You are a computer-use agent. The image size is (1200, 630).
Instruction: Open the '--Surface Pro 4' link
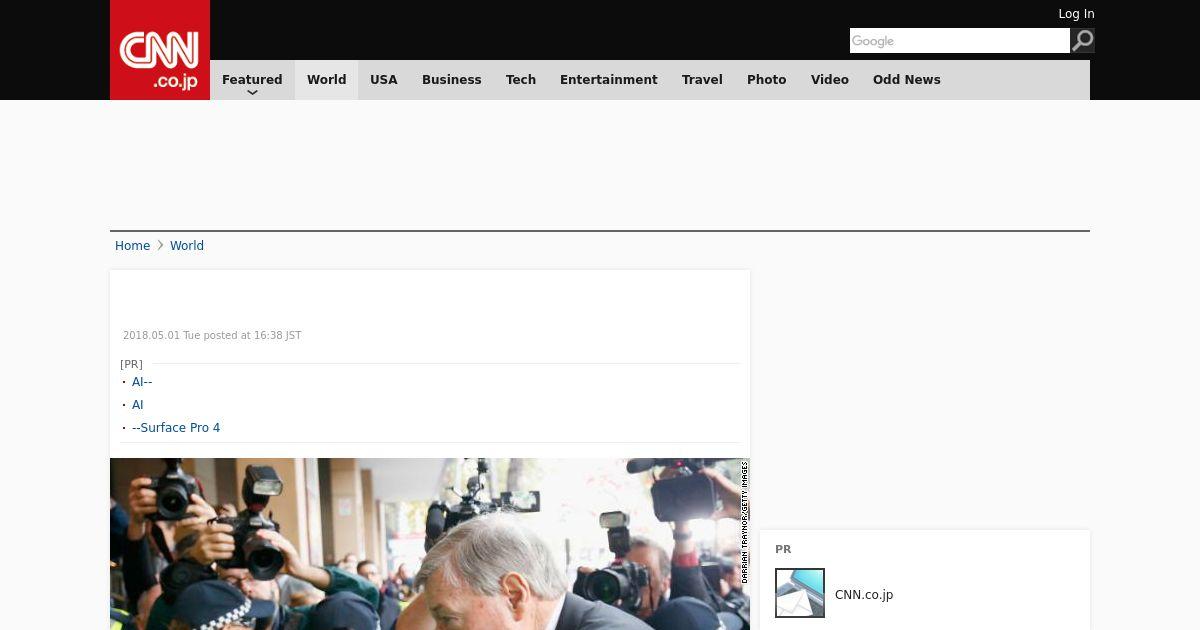(x=176, y=428)
